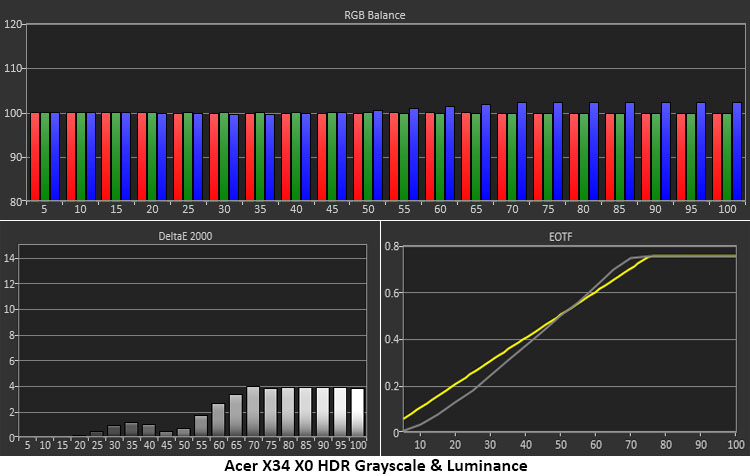Click the 110 label on RGB Balance y-axis
Viewport: 750px width, 476px height.
pos(13,68)
